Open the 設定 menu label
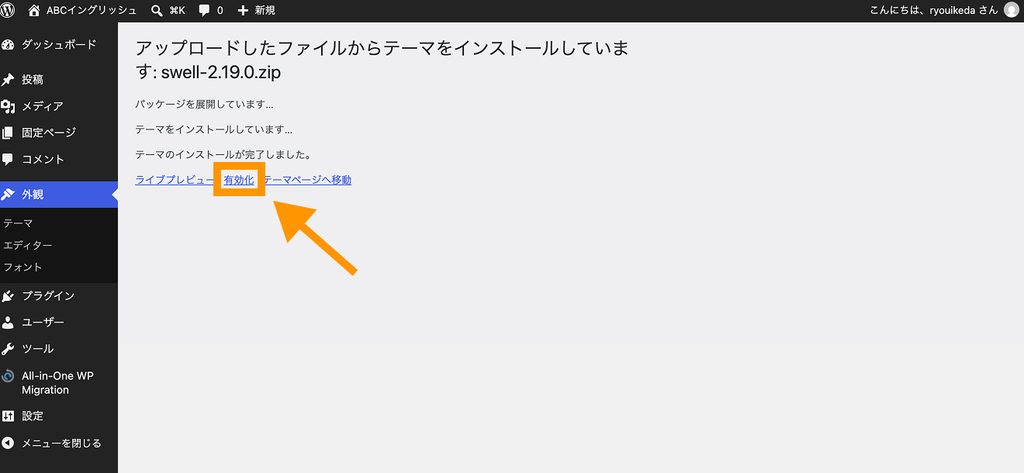This screenshot has width=1024, height=473. (x=33, y=416)
